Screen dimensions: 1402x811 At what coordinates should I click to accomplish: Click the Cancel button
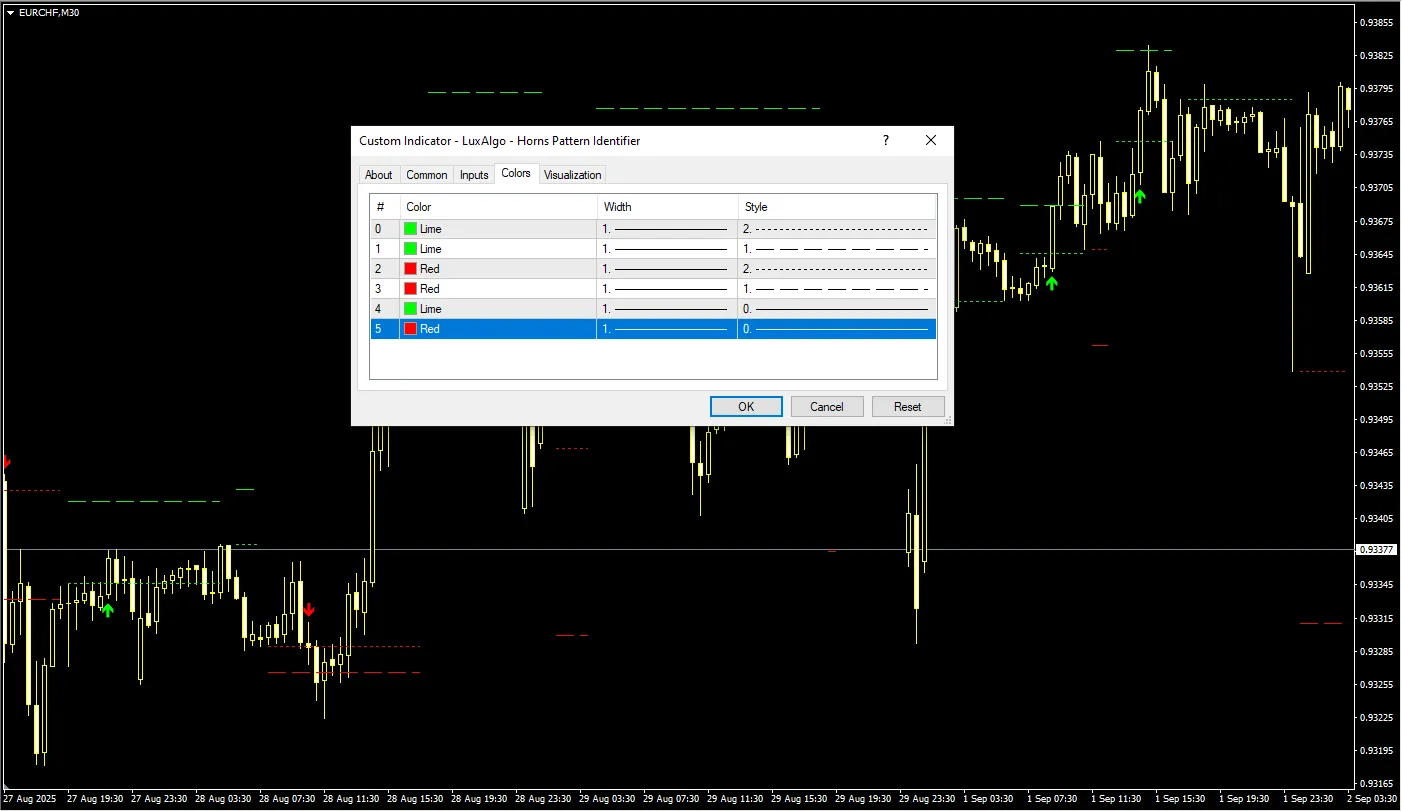point(827,407)
